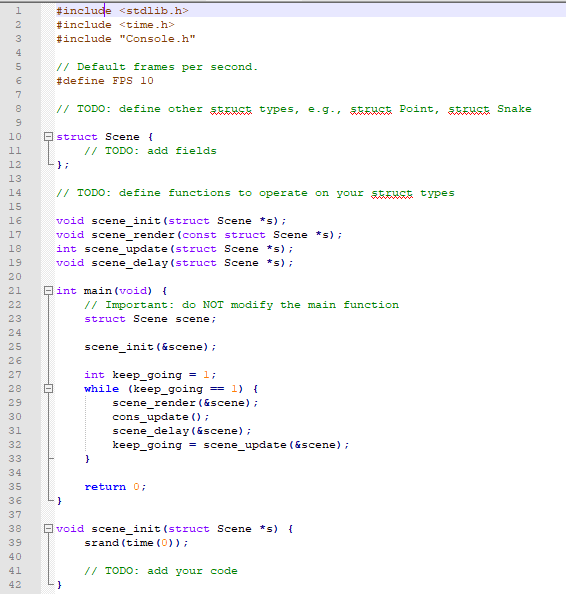Viewport: 566px width, 594px height.
Task: Click the 'scene_render(&scene);' call
Action: [x=185, y=403]
